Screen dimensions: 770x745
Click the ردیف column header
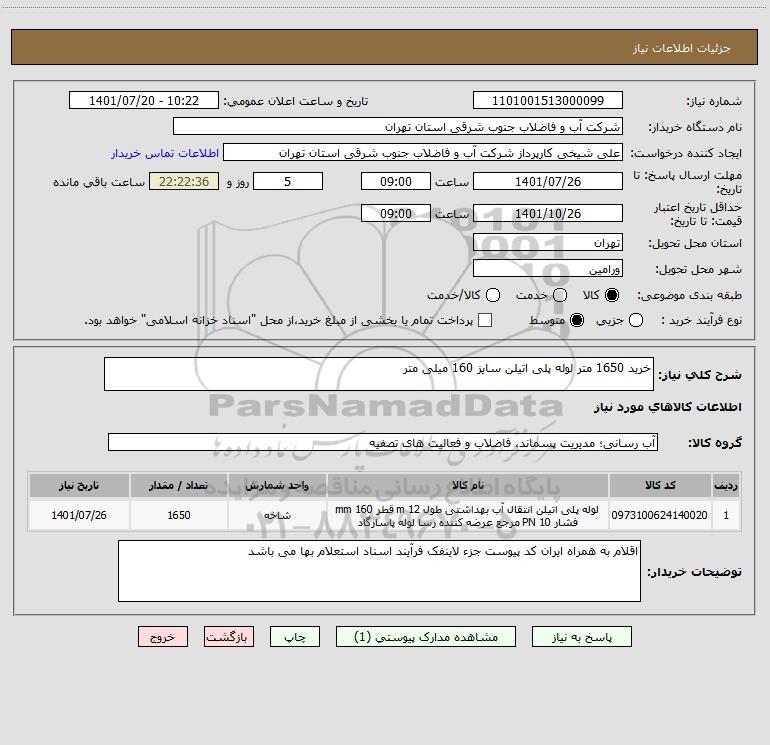tap(726, 486)
